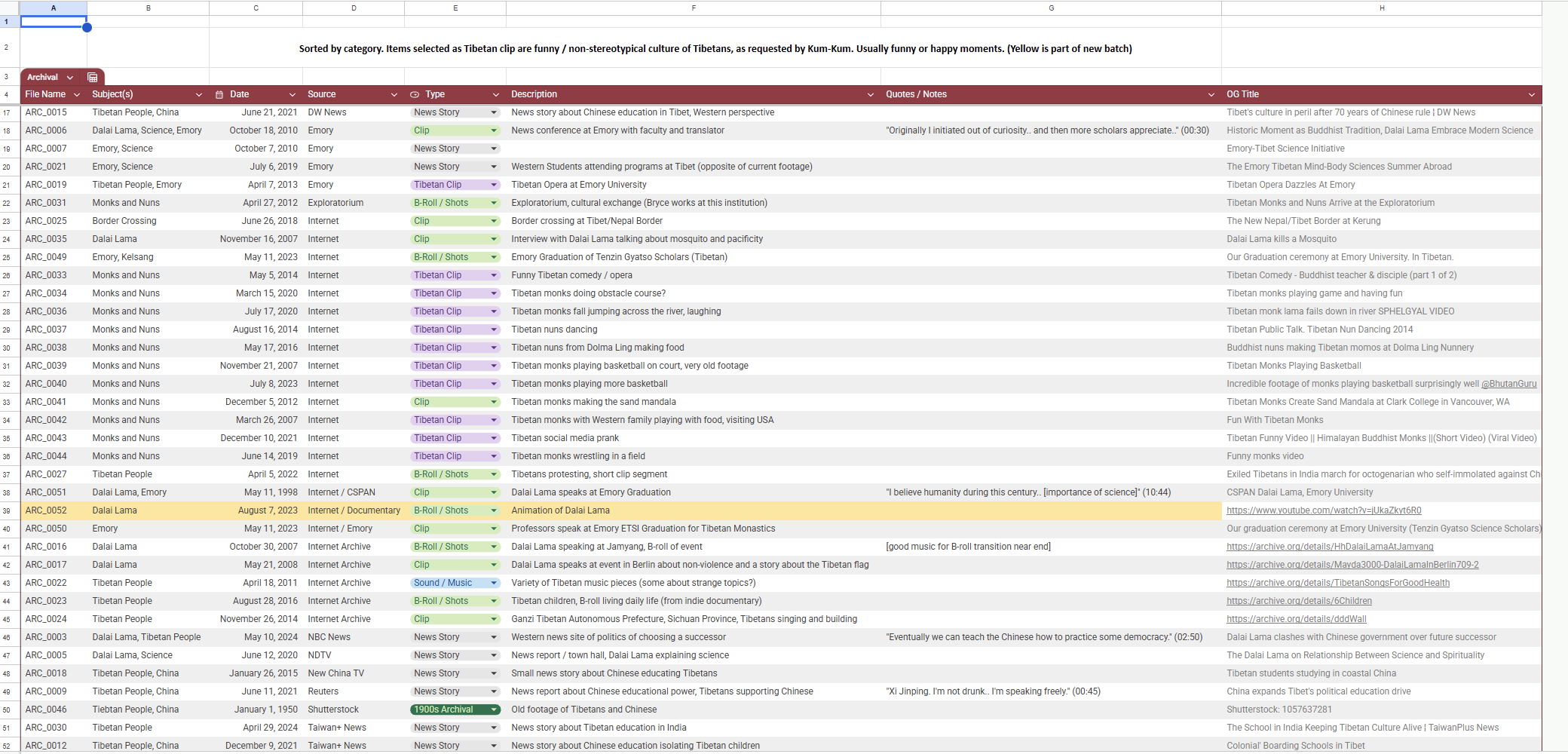Click the dropdown chip icon beside Type header
Image resolution: width=1568 pixels, height=754 pixels.
415,95
